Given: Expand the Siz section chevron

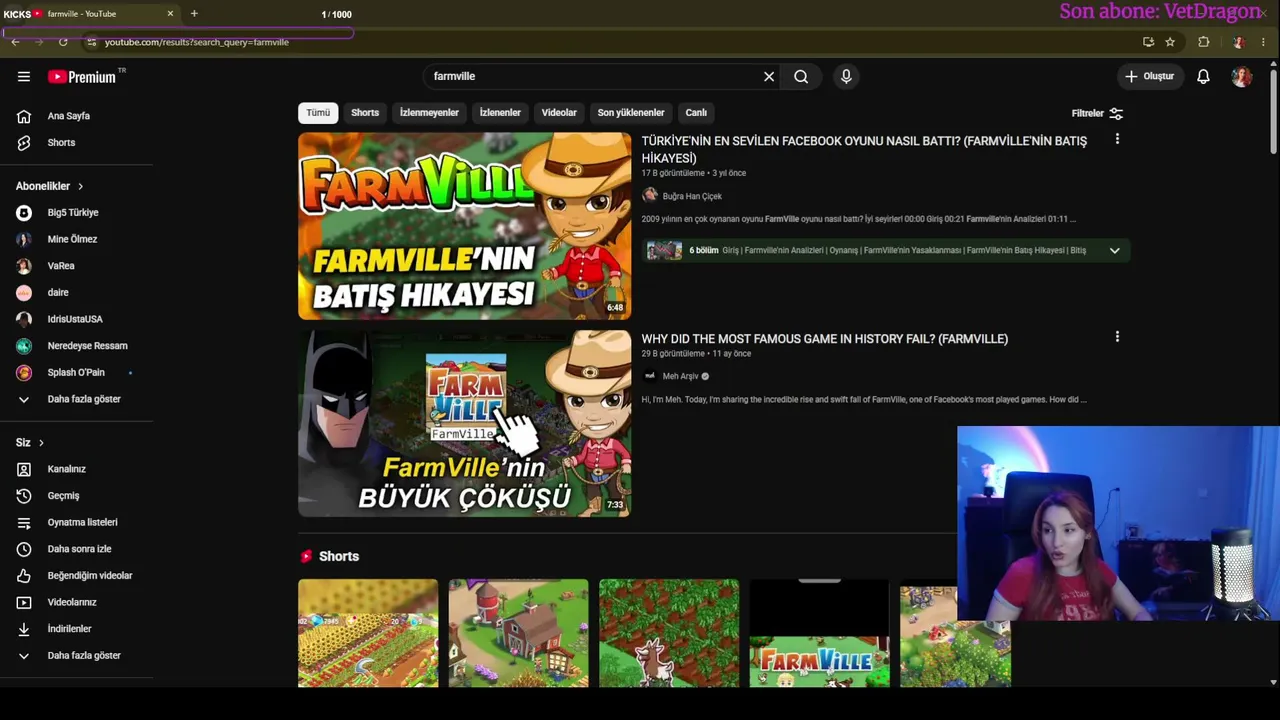Looking at the screenshot, I should pos(41,443).
